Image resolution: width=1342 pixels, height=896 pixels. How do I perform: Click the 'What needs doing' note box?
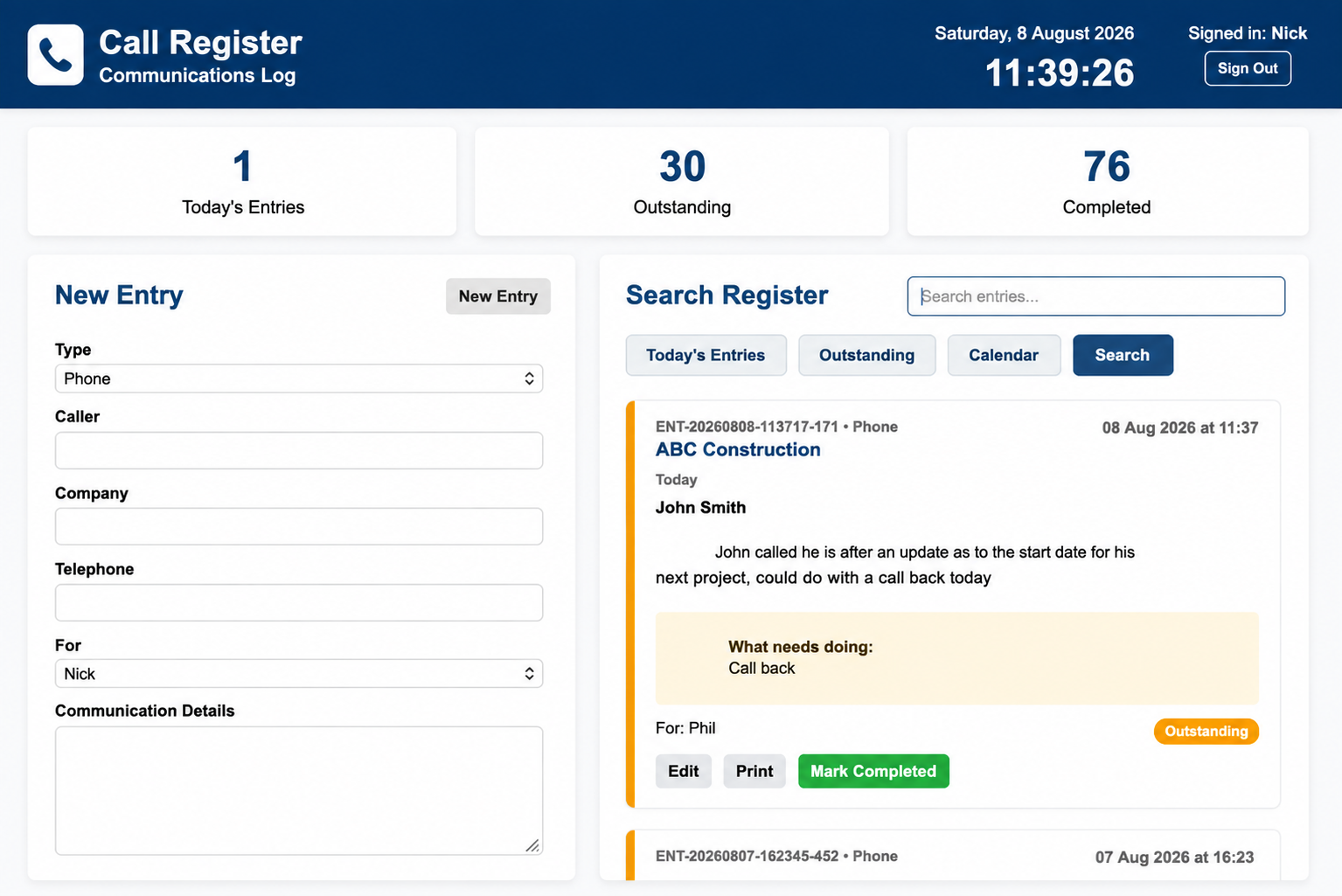tap(956, 658)
